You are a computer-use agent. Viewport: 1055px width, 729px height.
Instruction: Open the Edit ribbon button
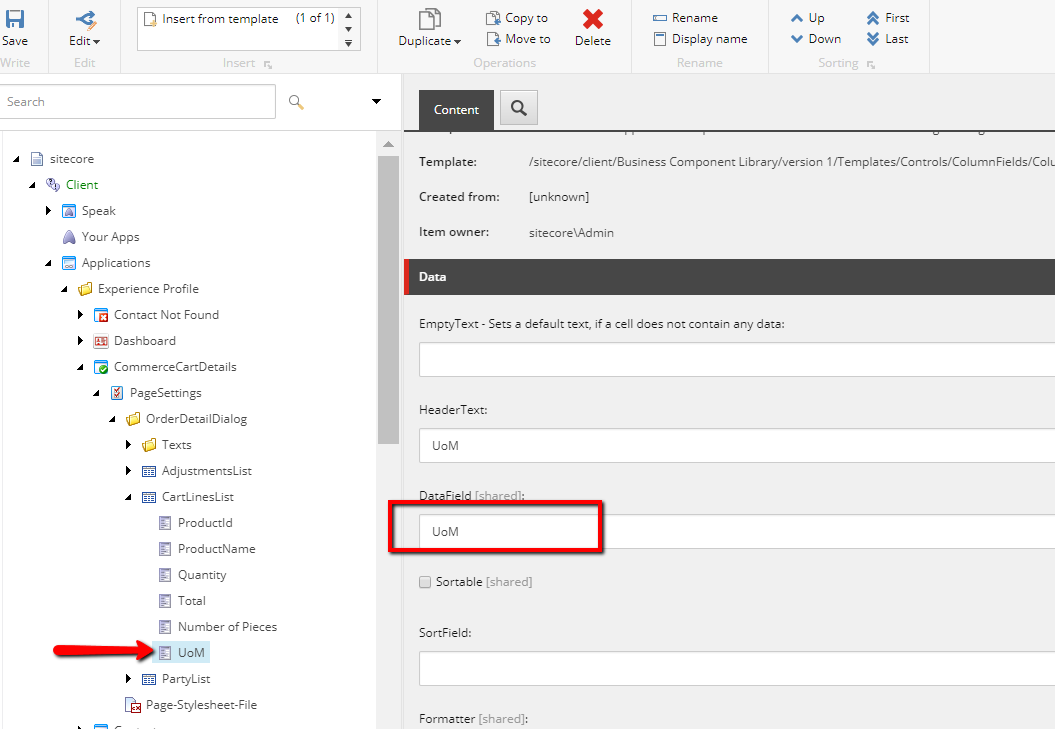(85, 30)
